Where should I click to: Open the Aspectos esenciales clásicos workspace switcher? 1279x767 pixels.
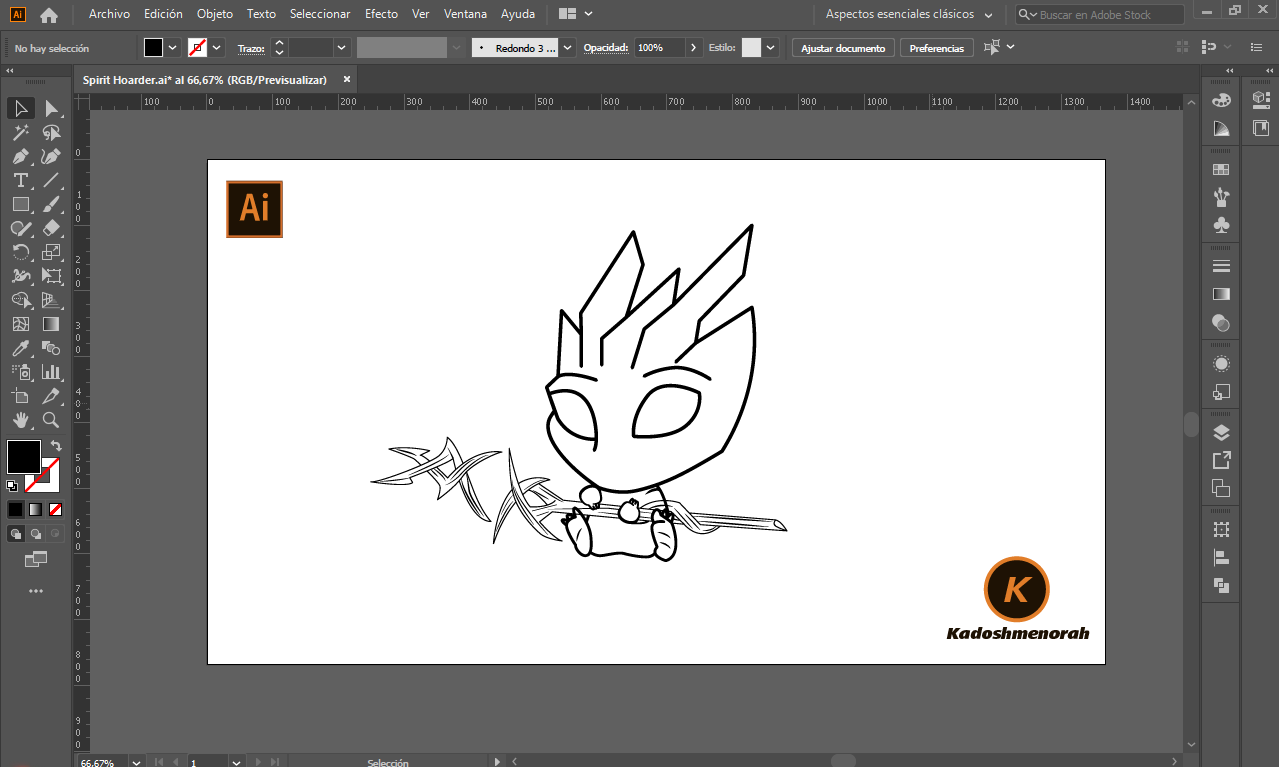pyautogui.click(x=908, y=15)
